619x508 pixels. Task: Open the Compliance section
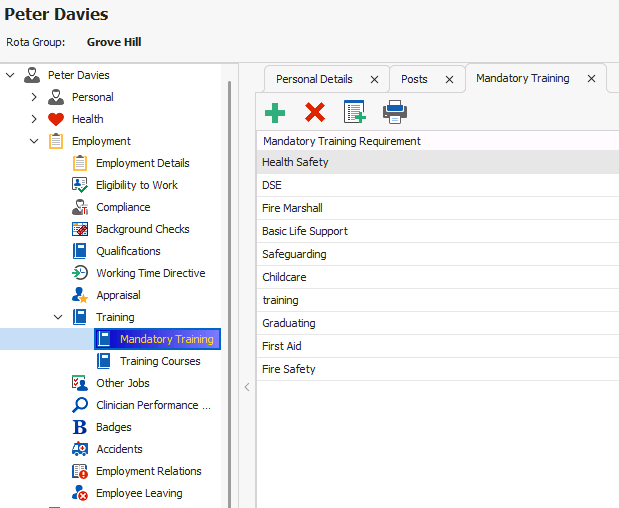123,207
